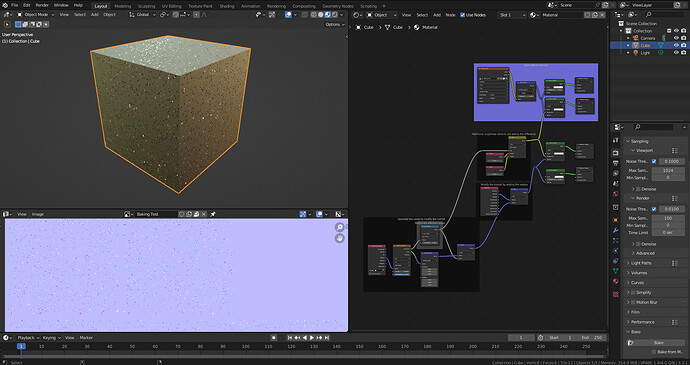Jump to the end frame in timeline
Image resolution: width=690 pixels, height=365 pixels.
pyautogui.click(x=327, y=338)
